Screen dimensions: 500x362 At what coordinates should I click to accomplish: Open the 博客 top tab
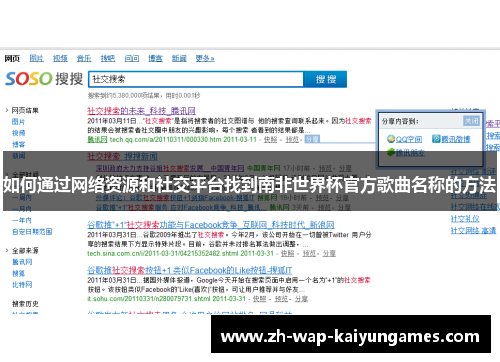point(155,59)
